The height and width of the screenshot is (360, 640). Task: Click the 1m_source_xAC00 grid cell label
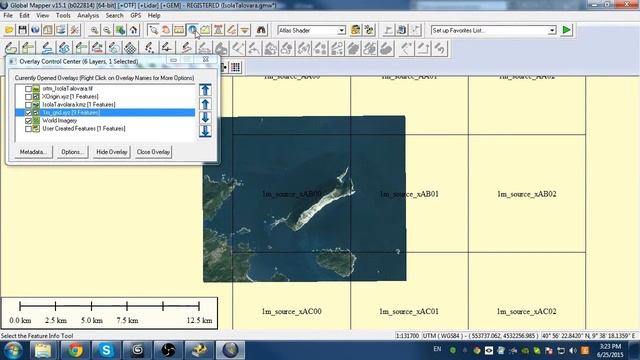tap(291, 311)
